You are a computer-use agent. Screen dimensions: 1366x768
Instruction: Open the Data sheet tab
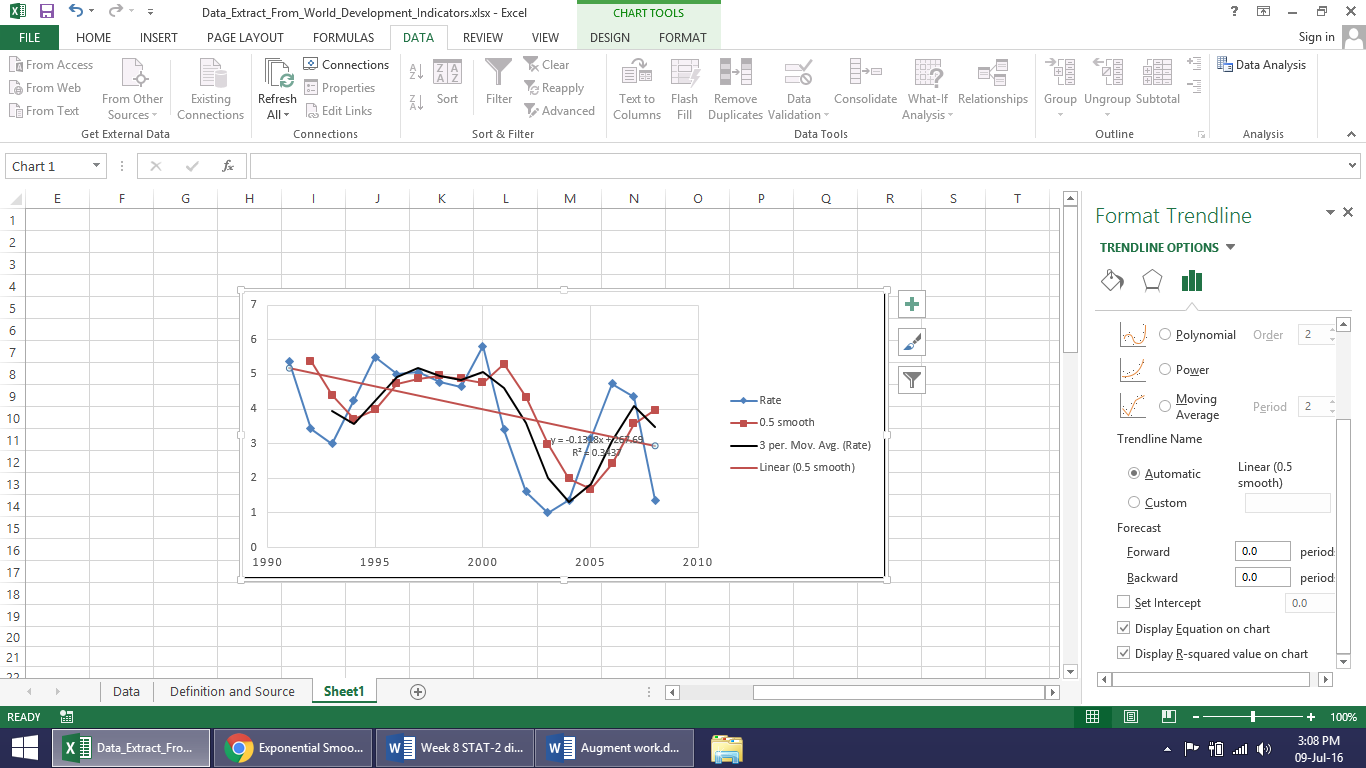coord(126,692)
